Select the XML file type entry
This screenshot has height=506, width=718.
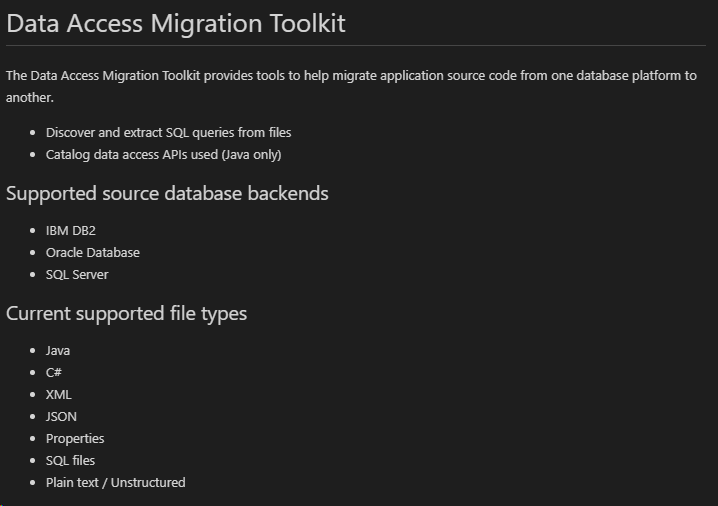point(59,394)
